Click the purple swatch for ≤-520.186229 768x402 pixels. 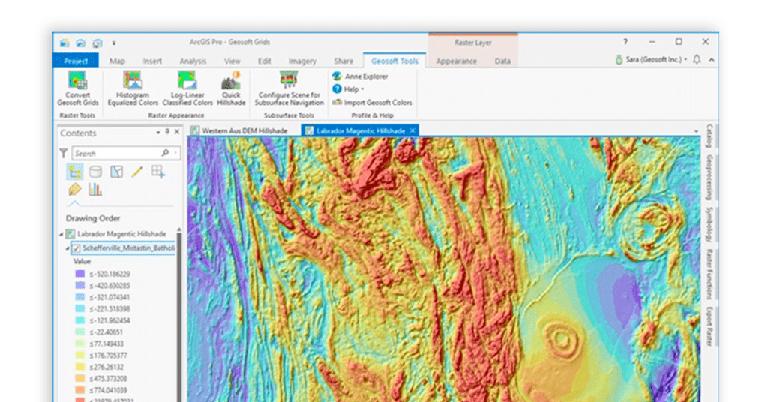(80, 274)
